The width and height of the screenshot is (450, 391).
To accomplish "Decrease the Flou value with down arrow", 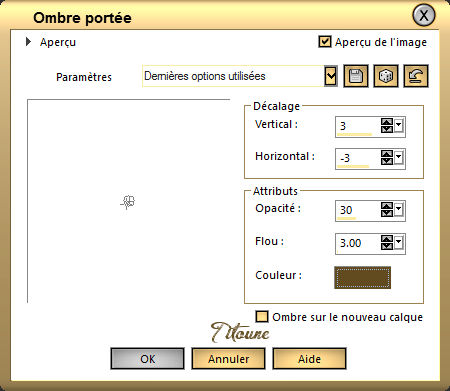I will tap(387, 246).
